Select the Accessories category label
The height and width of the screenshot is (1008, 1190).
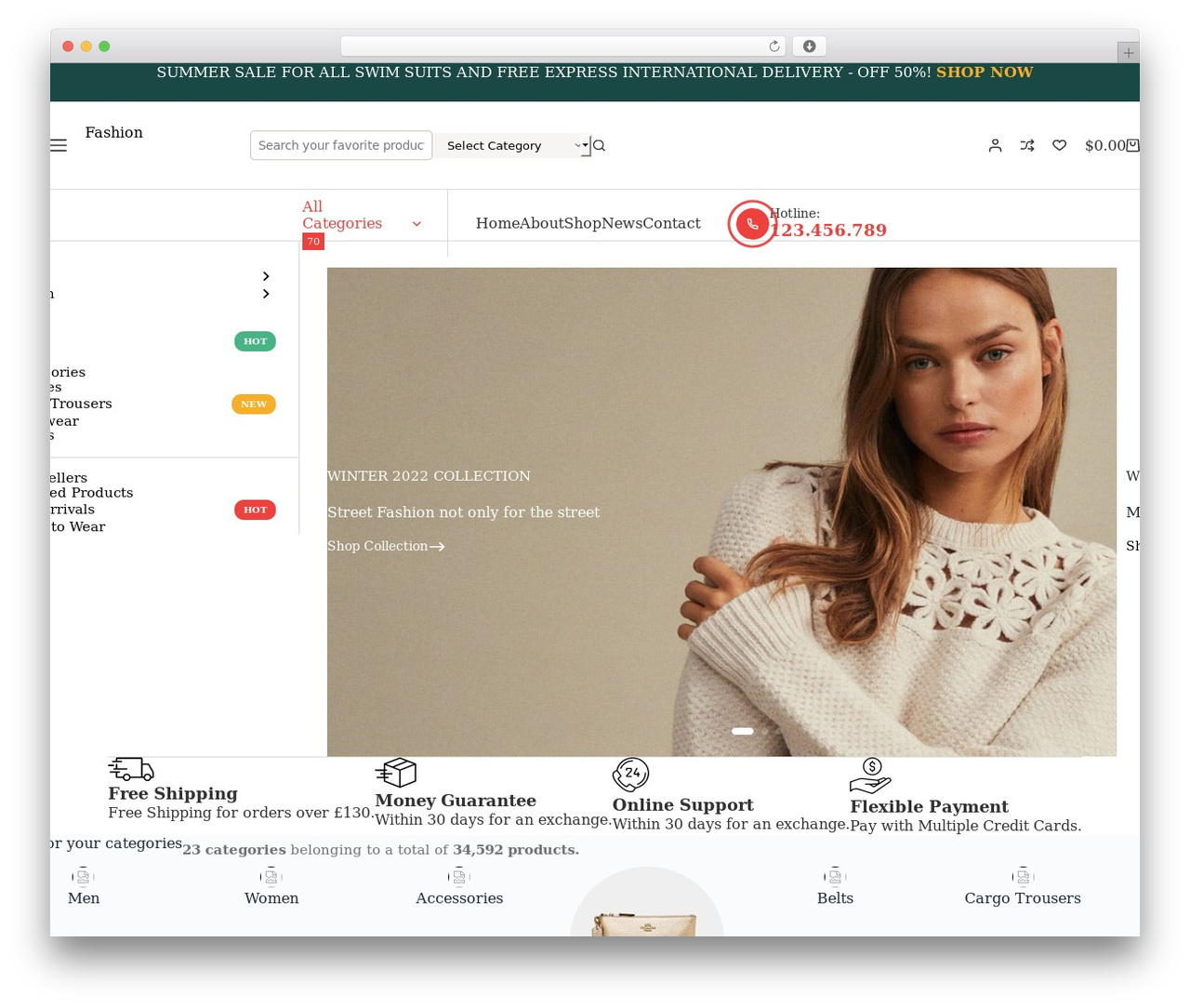tap(459, 898)
